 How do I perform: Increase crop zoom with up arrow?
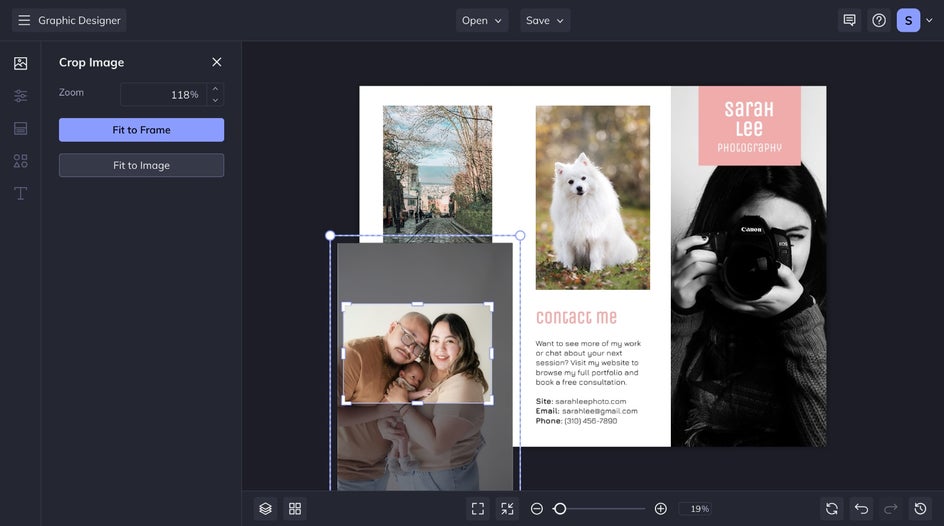tap(216, 89)
